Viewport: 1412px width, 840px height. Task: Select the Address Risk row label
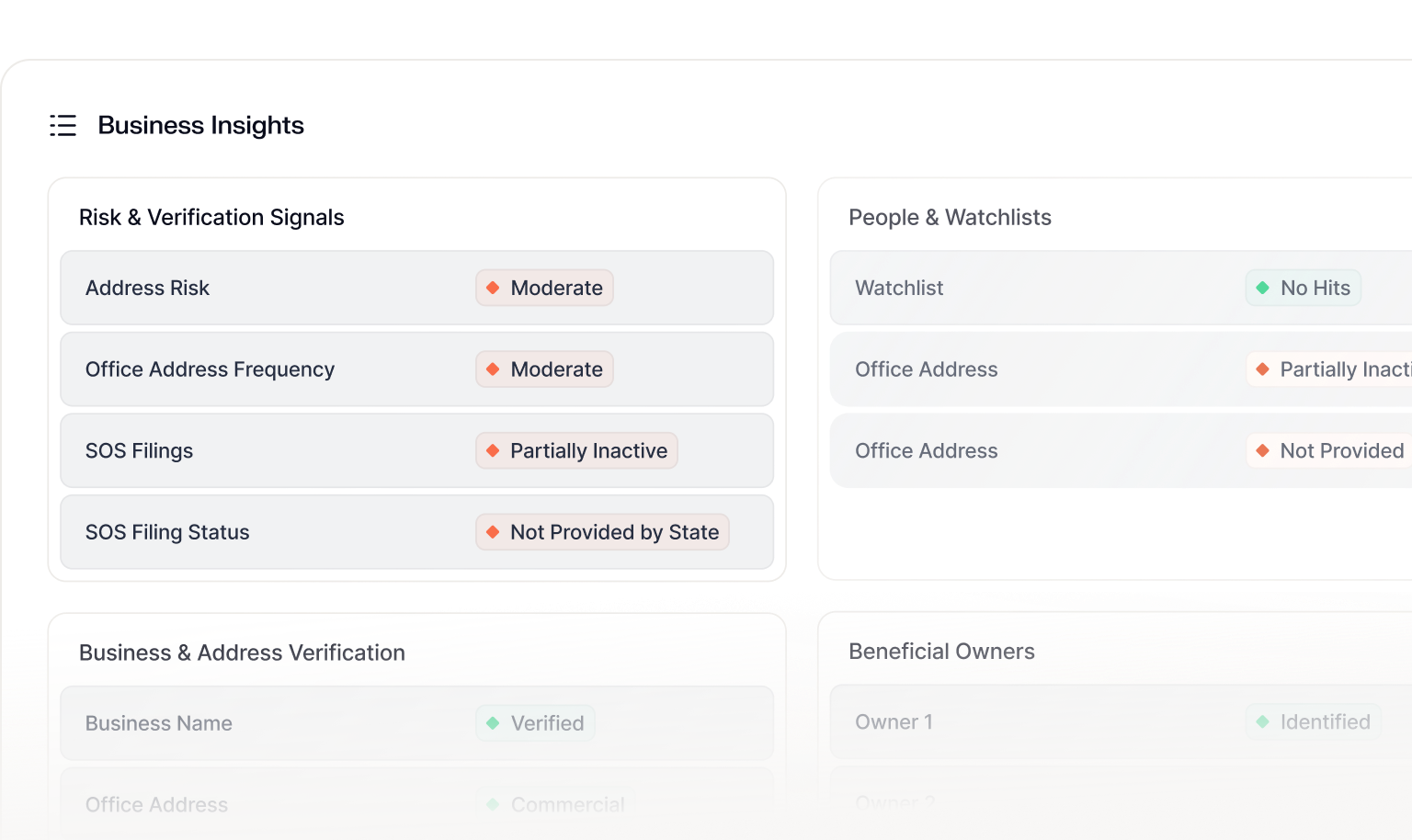coord(147,288)
